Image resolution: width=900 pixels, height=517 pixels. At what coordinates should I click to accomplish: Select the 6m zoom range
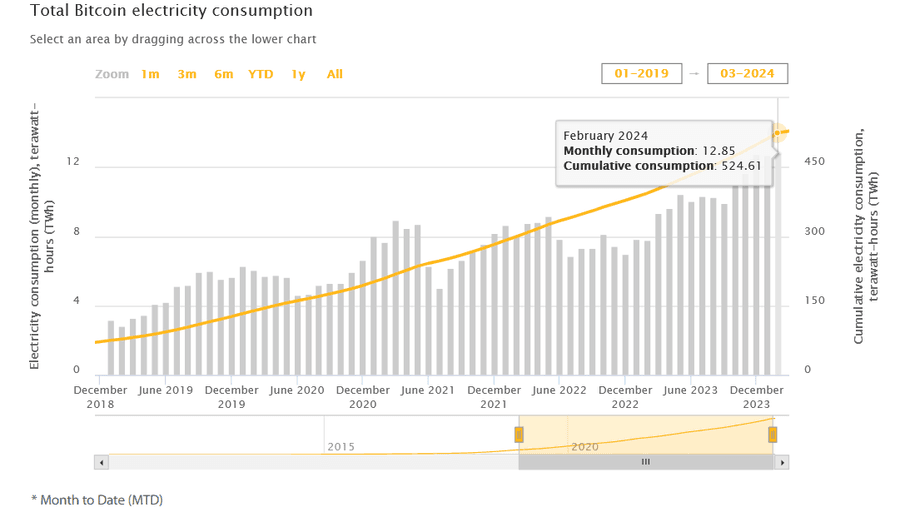(x=224, y=74)
